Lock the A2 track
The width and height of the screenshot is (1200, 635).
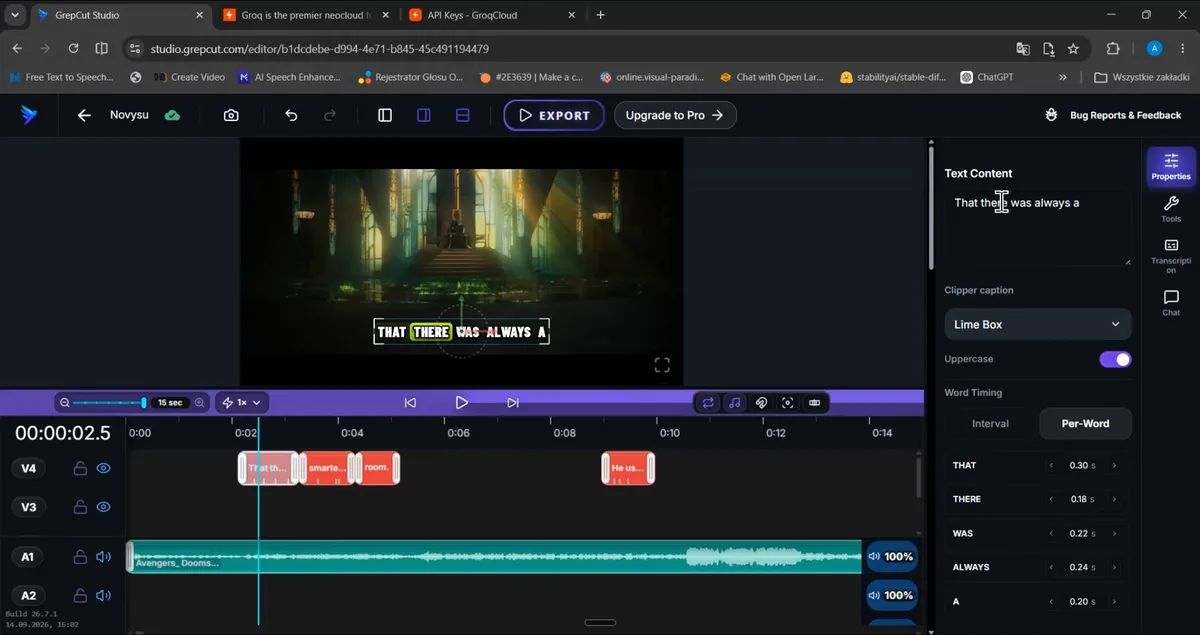click(78, 596)
